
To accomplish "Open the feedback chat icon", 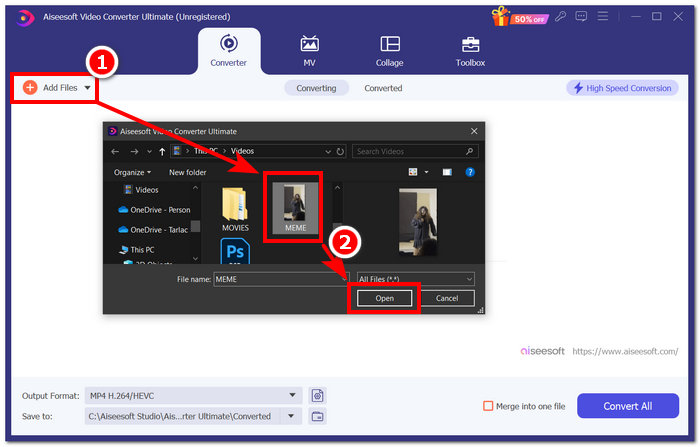I will (x=583, y=16).
